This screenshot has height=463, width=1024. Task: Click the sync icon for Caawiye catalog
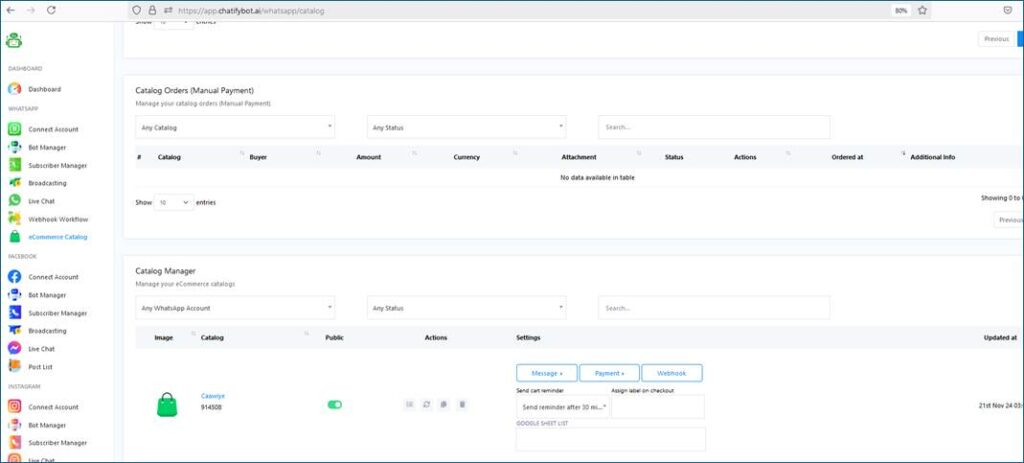[427, 404]
